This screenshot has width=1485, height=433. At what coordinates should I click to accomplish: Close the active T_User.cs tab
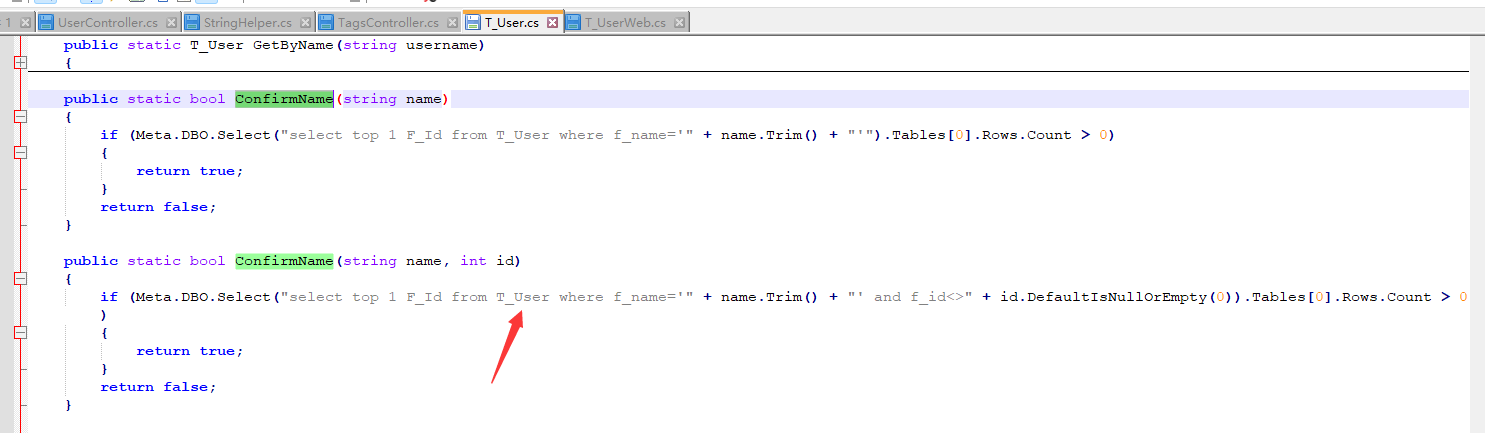pyautogui.click(x=552, y=22)
